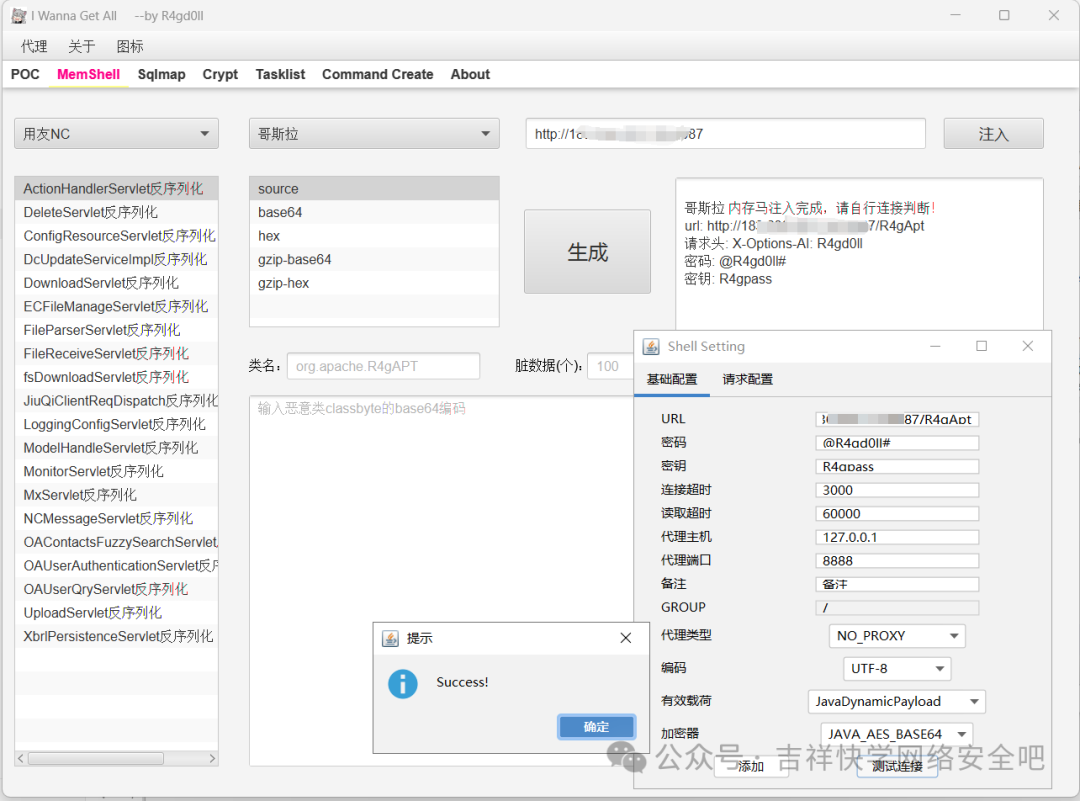1080x801 pixels.
Task: Select UploadServlet反序列化 entry
Action: 116,612
